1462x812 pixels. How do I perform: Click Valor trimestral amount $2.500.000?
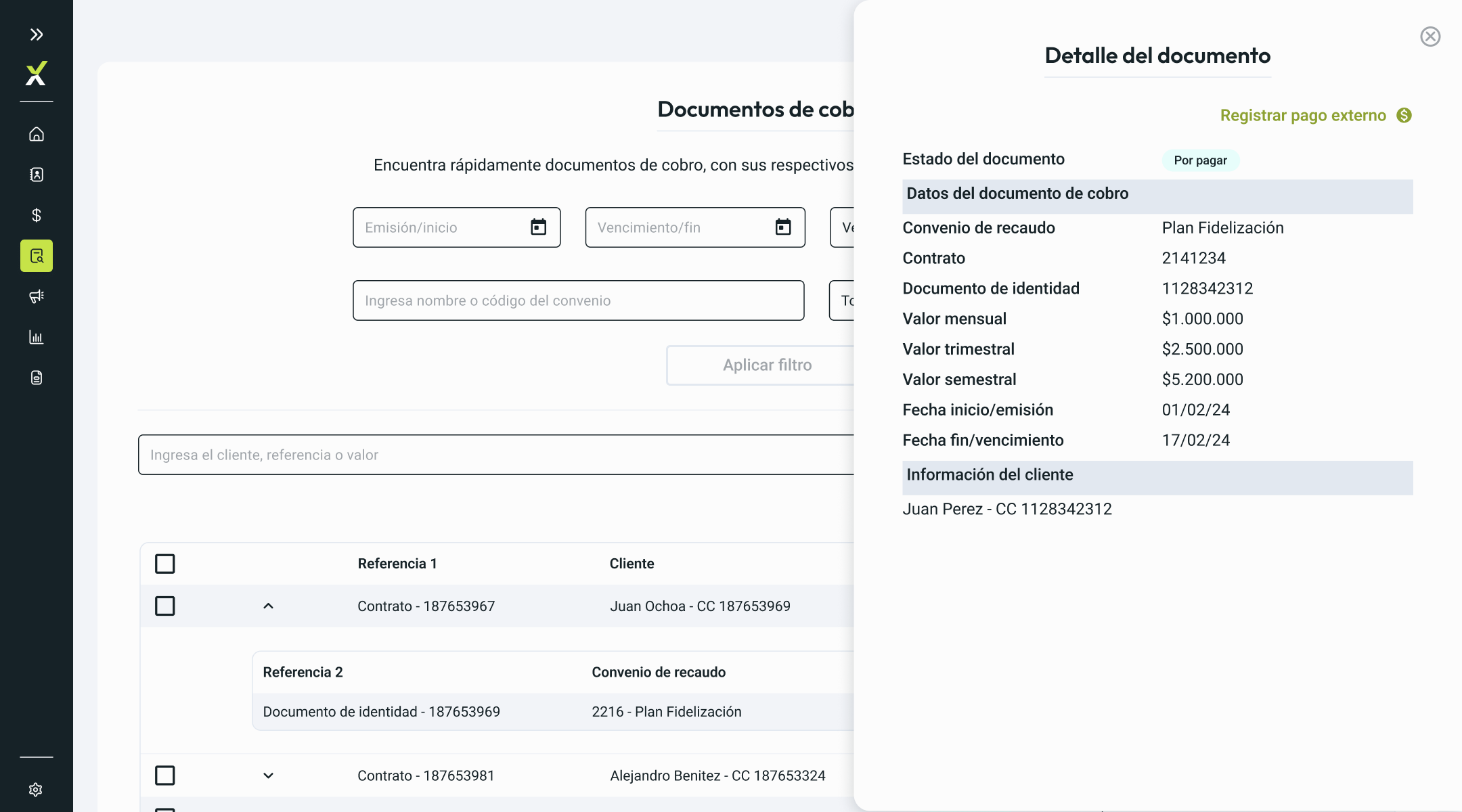[1202, 350]
